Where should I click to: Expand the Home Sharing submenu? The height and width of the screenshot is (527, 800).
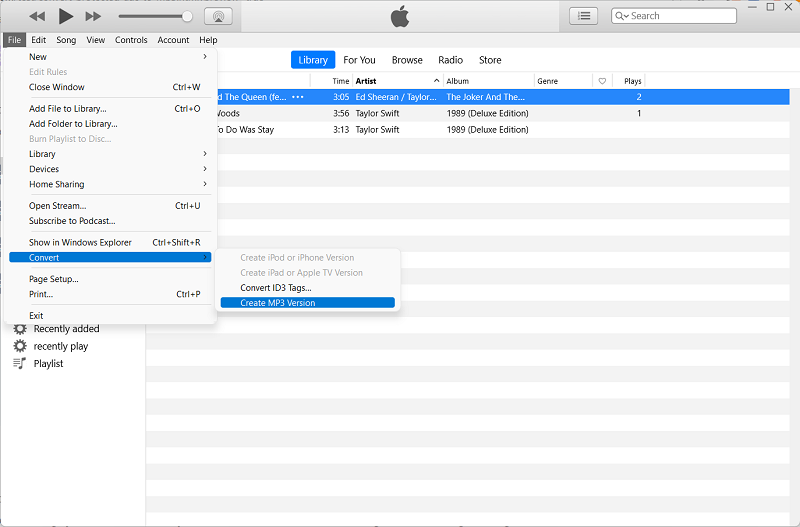point(110,184)
